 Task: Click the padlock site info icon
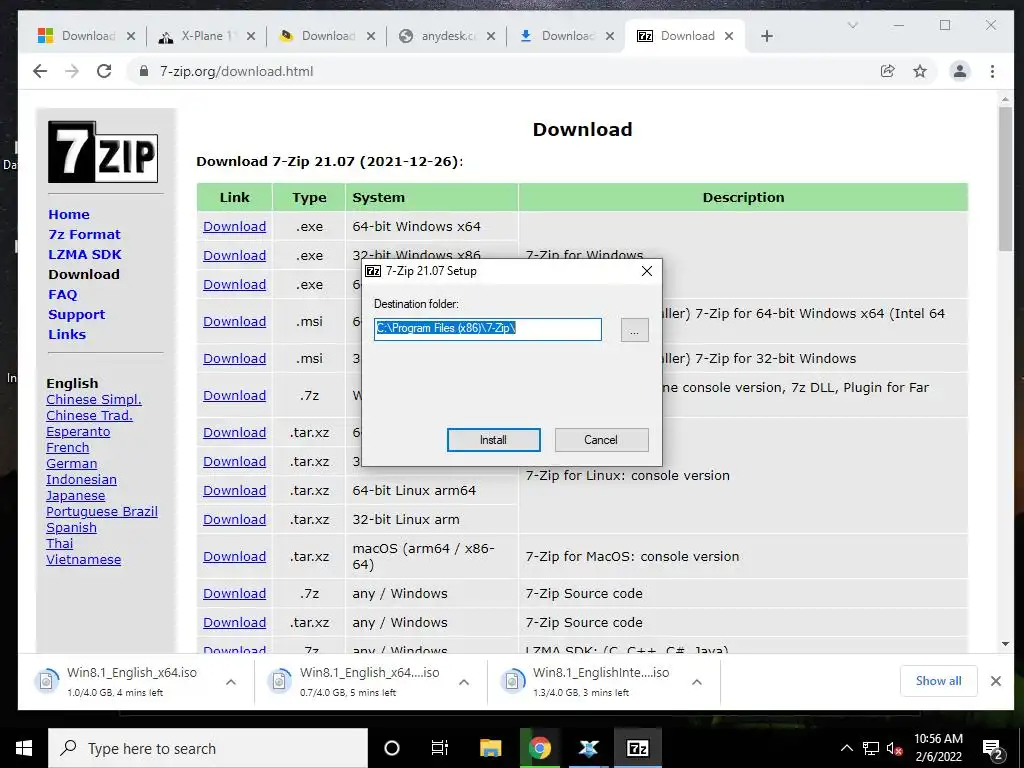144,71
